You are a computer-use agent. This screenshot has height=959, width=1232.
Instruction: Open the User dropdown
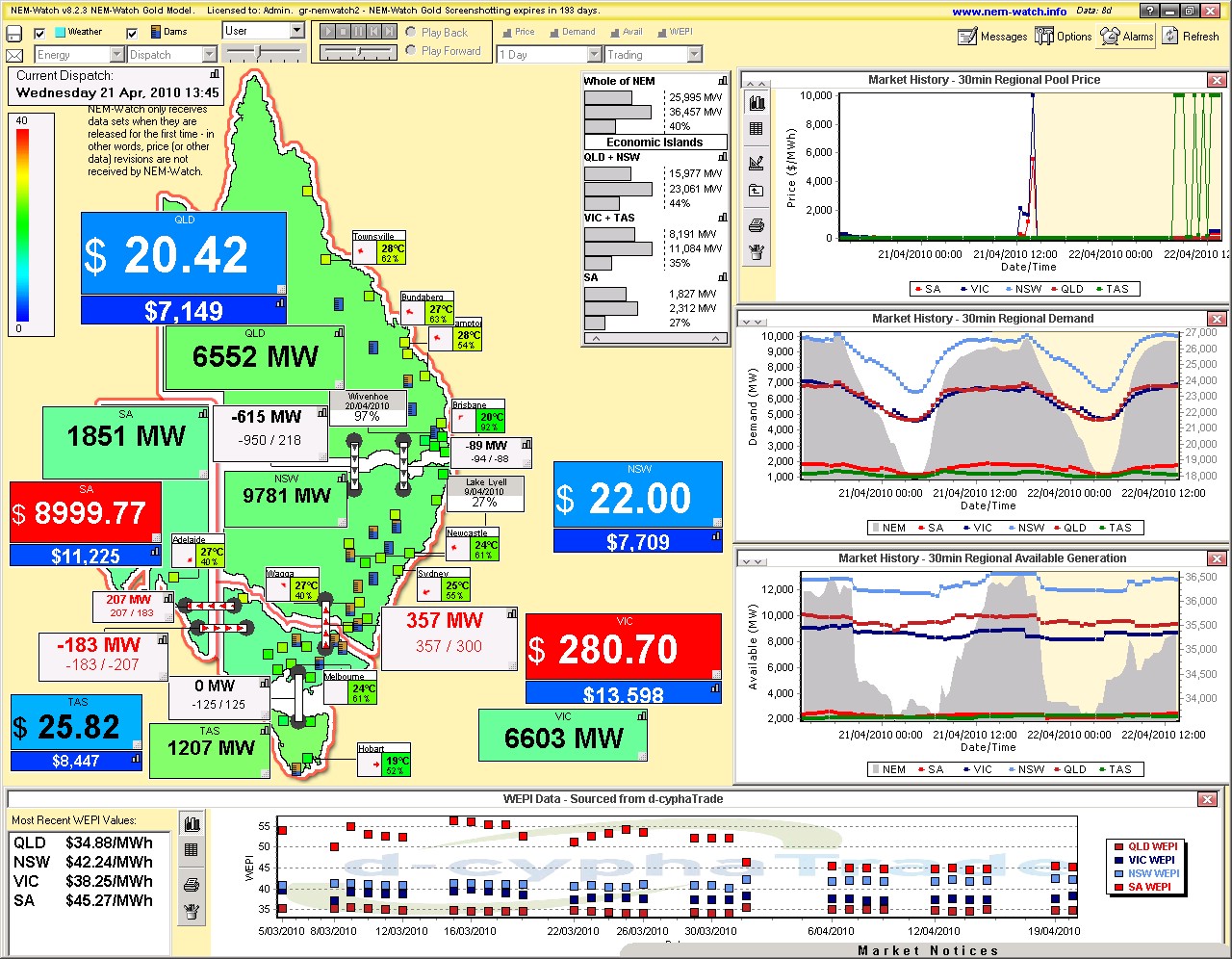pos(296,31)
